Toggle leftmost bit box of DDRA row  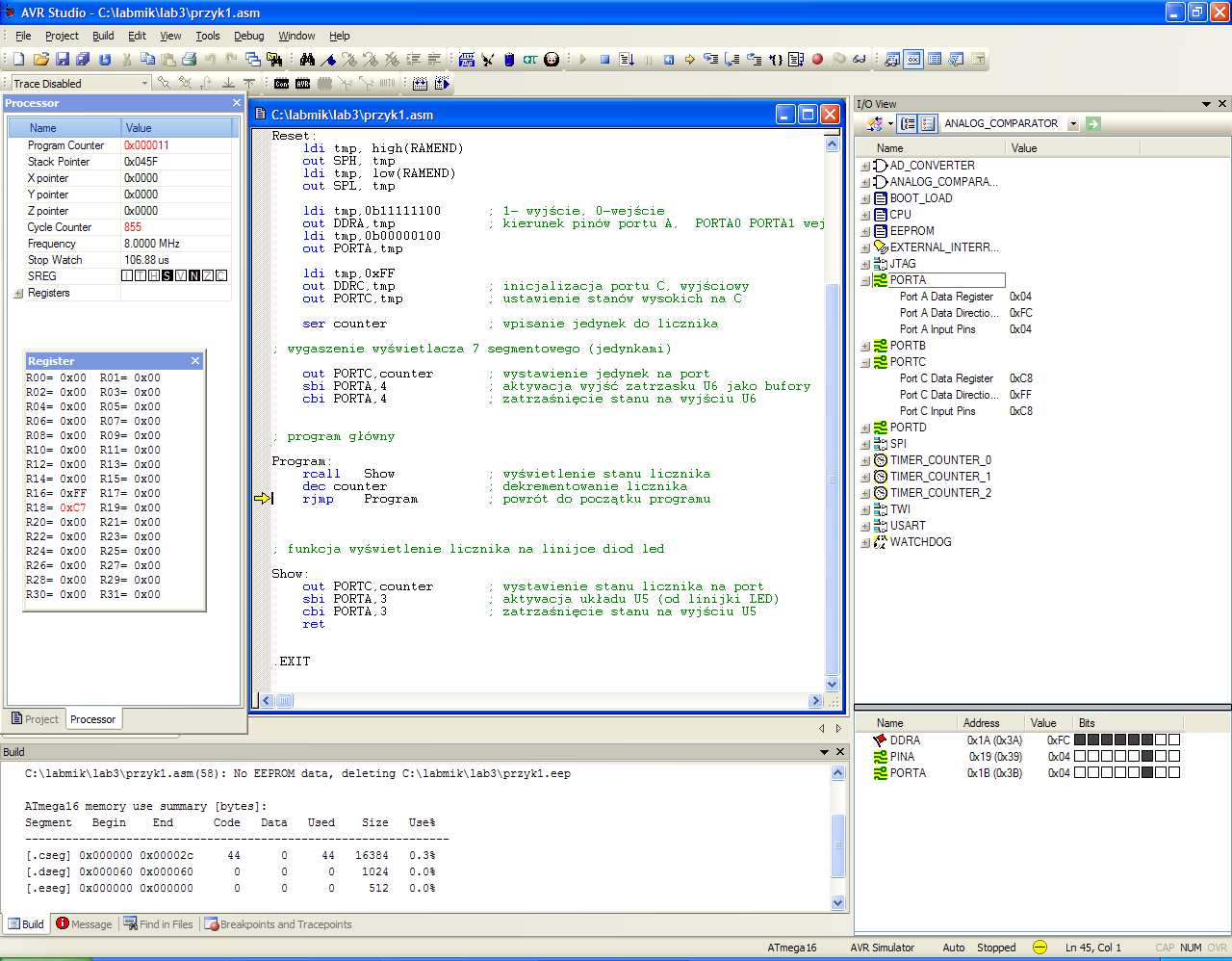click(1080, 740)
